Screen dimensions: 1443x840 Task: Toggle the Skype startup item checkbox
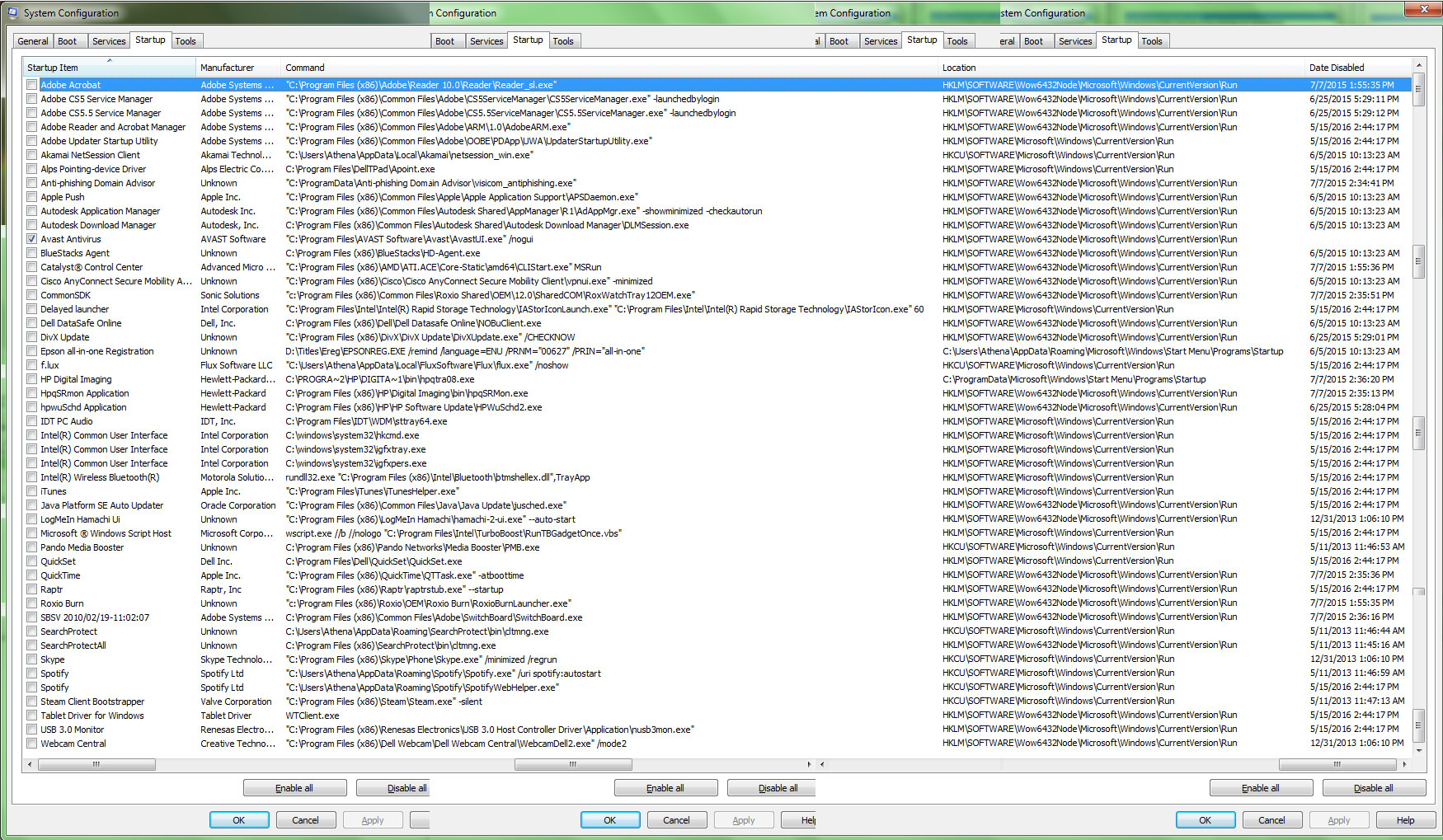[32, 659]
